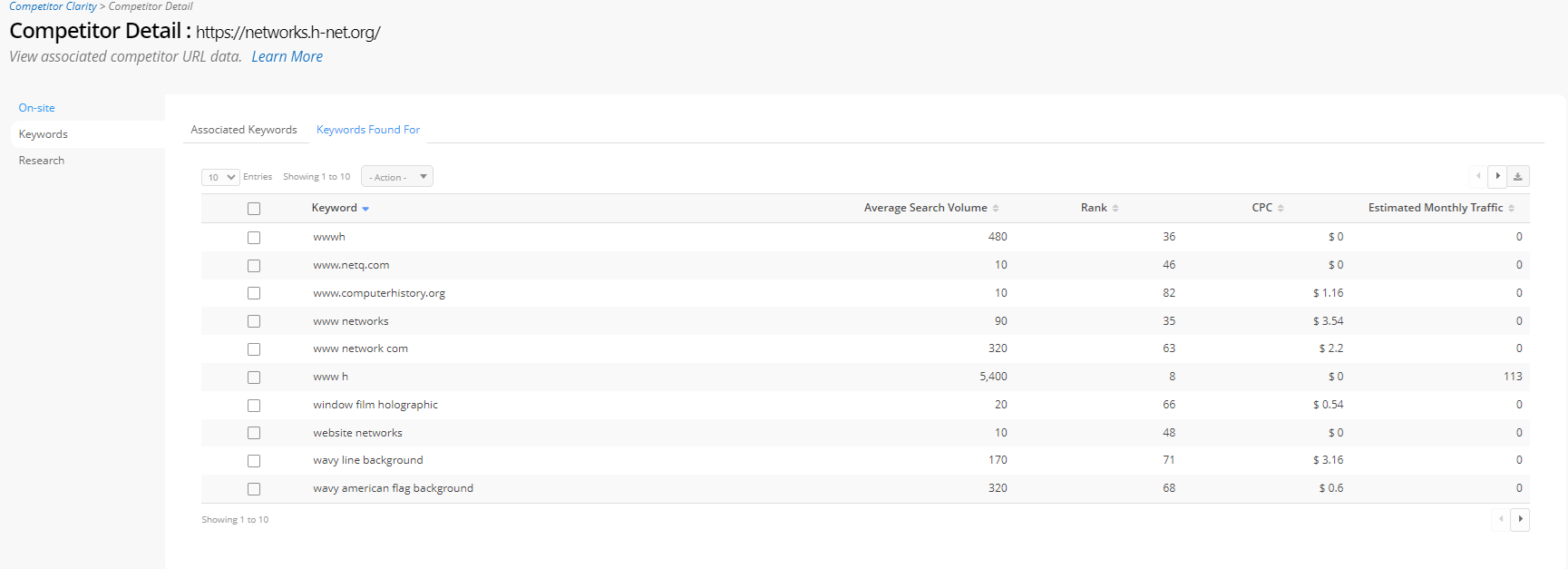Sort table by Rank column icon

1115,208
